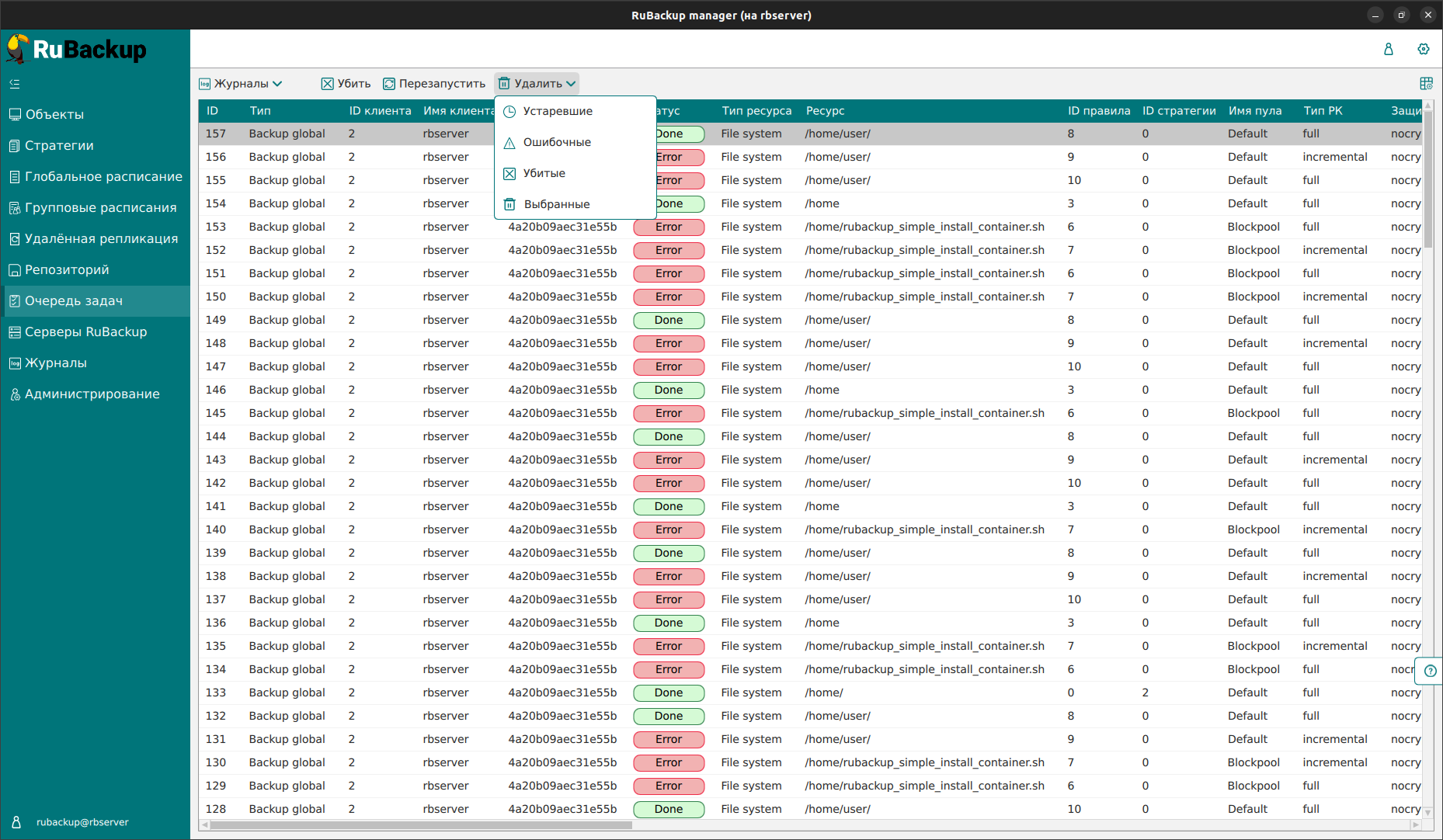
Task: Collapse the Удалить dropdown button
Action: [537, 84]
